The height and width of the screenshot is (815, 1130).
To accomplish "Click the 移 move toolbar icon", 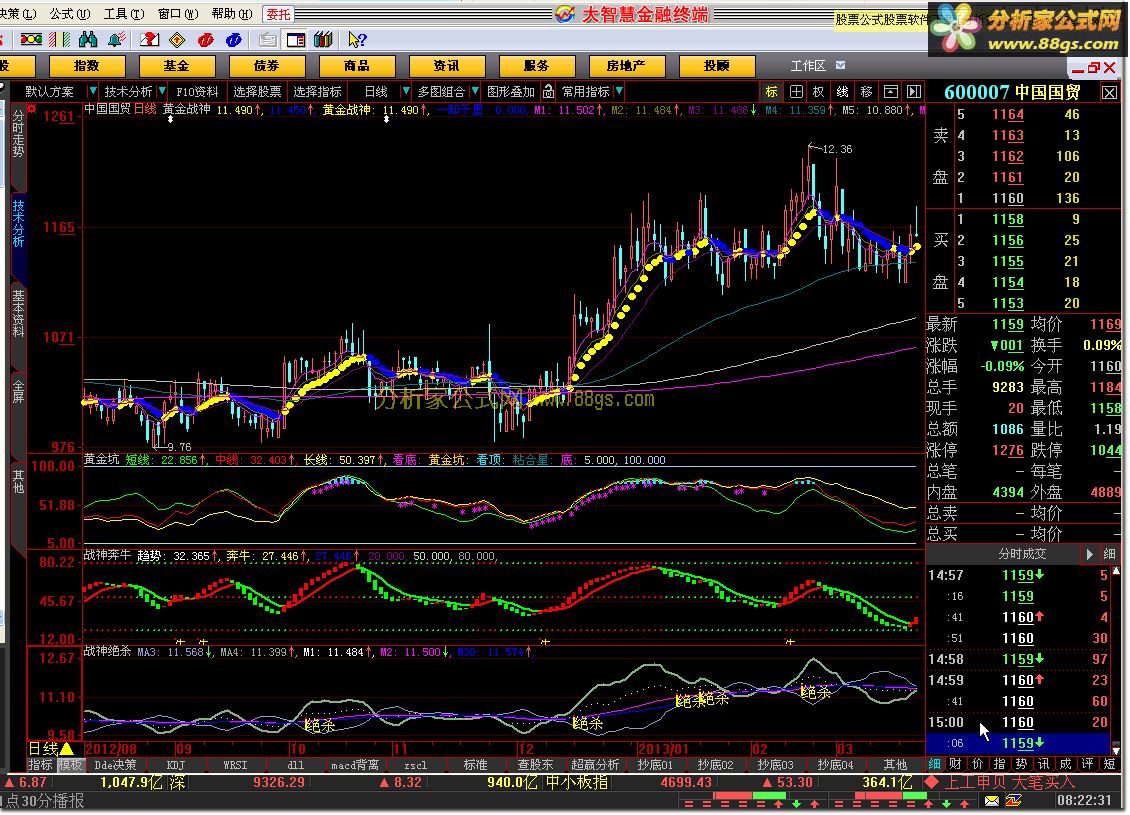I will click(x=866, y=92).
